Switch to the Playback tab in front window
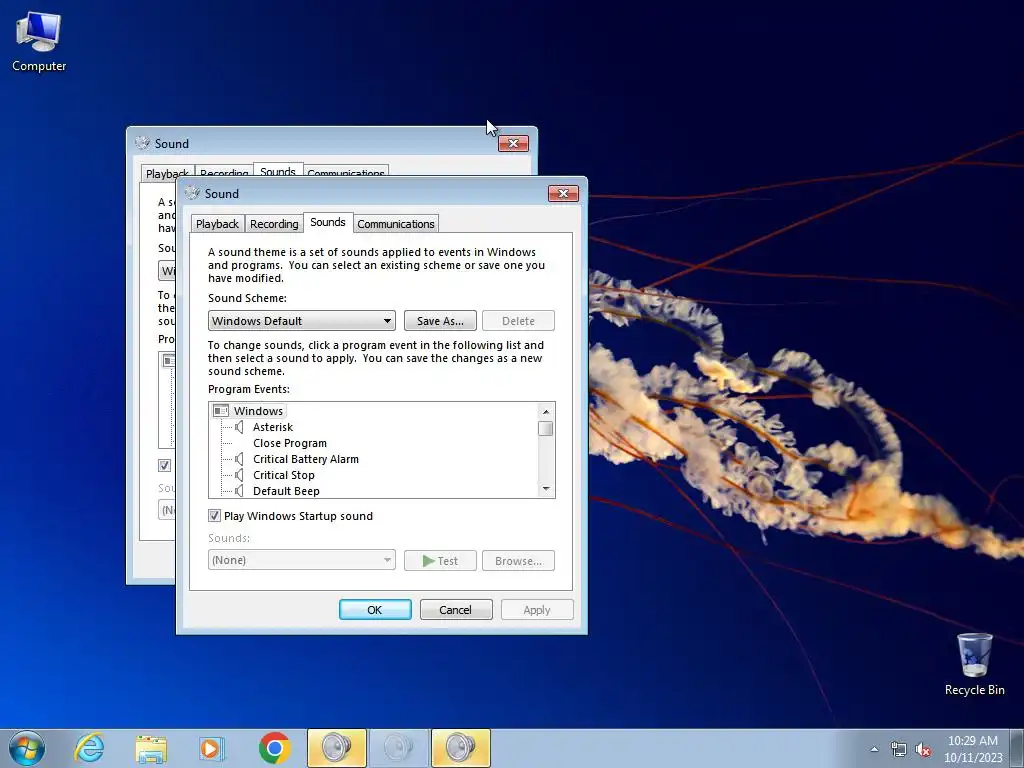 tap(217, 223)
